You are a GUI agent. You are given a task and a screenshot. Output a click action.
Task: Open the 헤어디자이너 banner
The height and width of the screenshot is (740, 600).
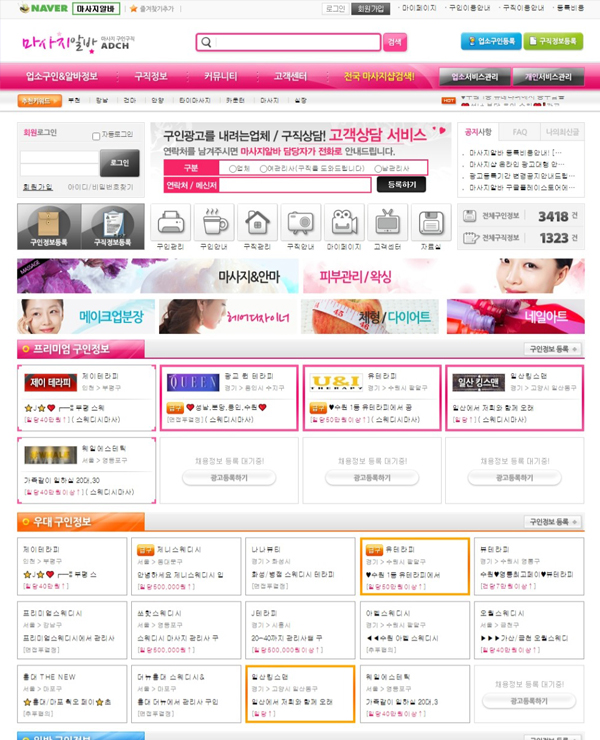(x=228, y=317)
